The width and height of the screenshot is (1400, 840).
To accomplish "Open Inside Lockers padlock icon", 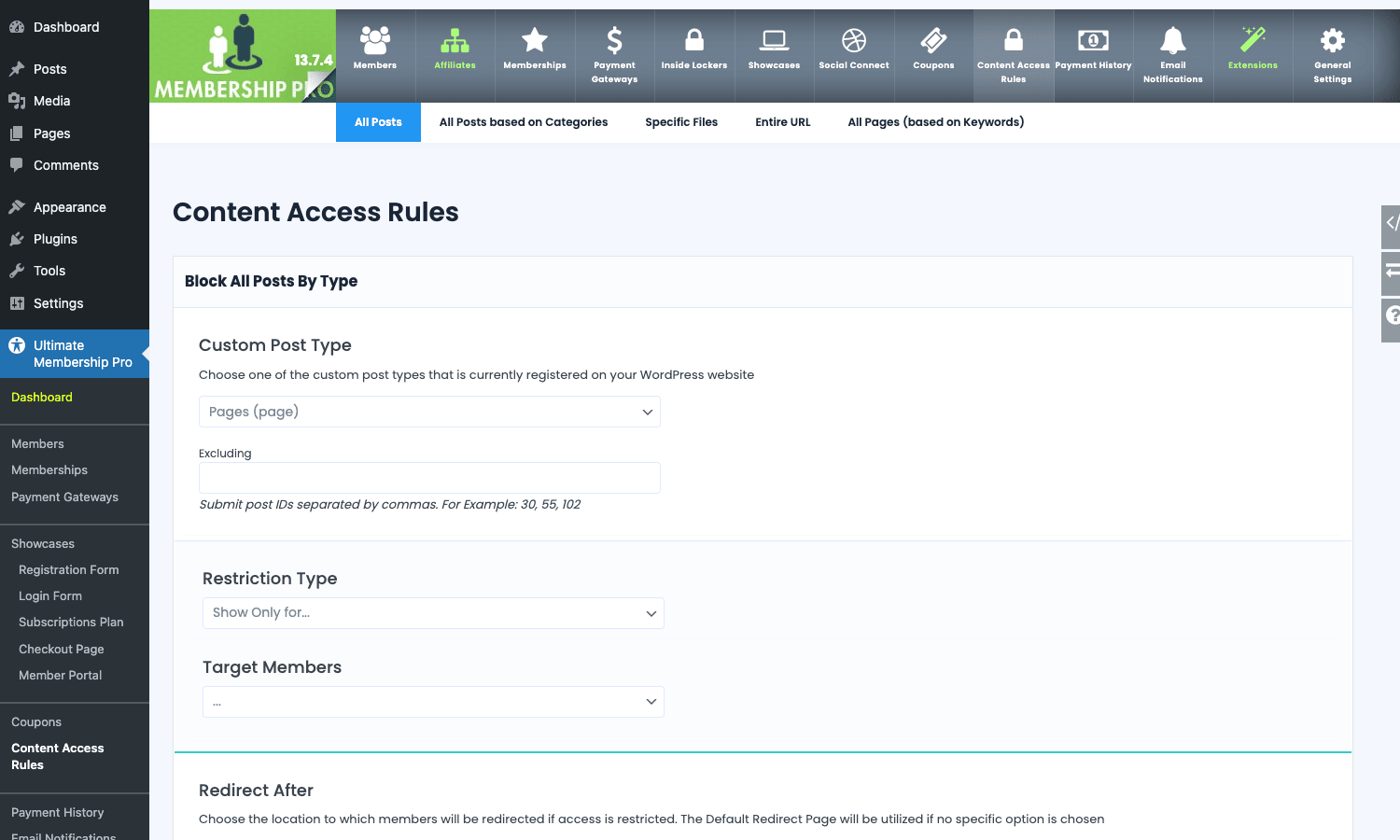I will coord(694,40).
